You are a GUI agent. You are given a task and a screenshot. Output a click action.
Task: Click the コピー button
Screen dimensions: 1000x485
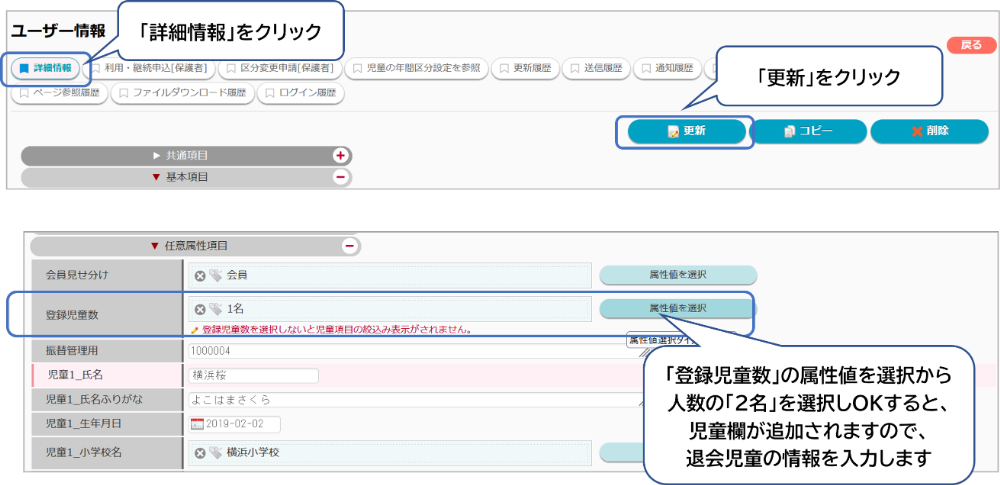(x=807, y=131)
